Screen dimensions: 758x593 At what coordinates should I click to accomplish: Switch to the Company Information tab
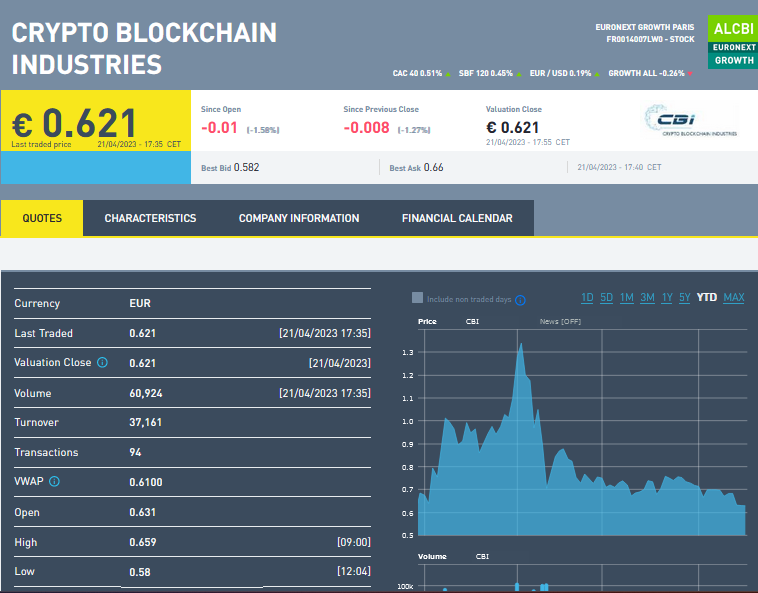[299, 218]
